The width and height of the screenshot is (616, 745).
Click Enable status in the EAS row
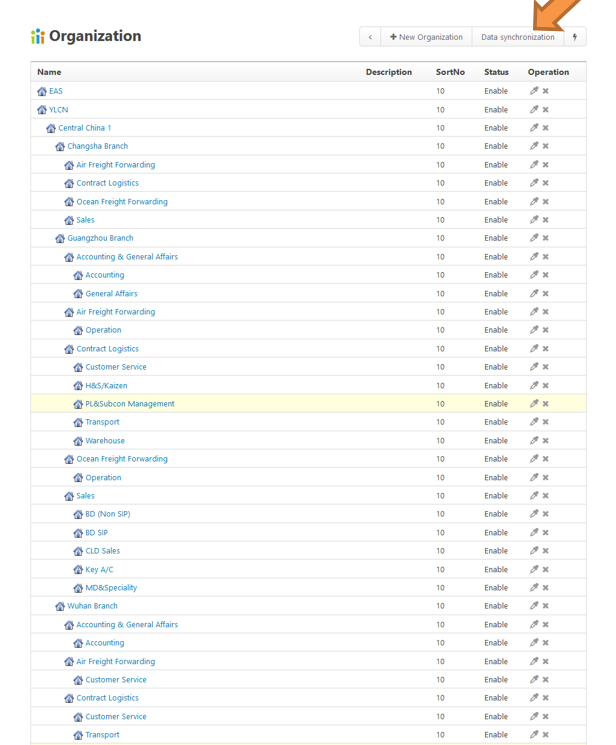pos(496,91)
